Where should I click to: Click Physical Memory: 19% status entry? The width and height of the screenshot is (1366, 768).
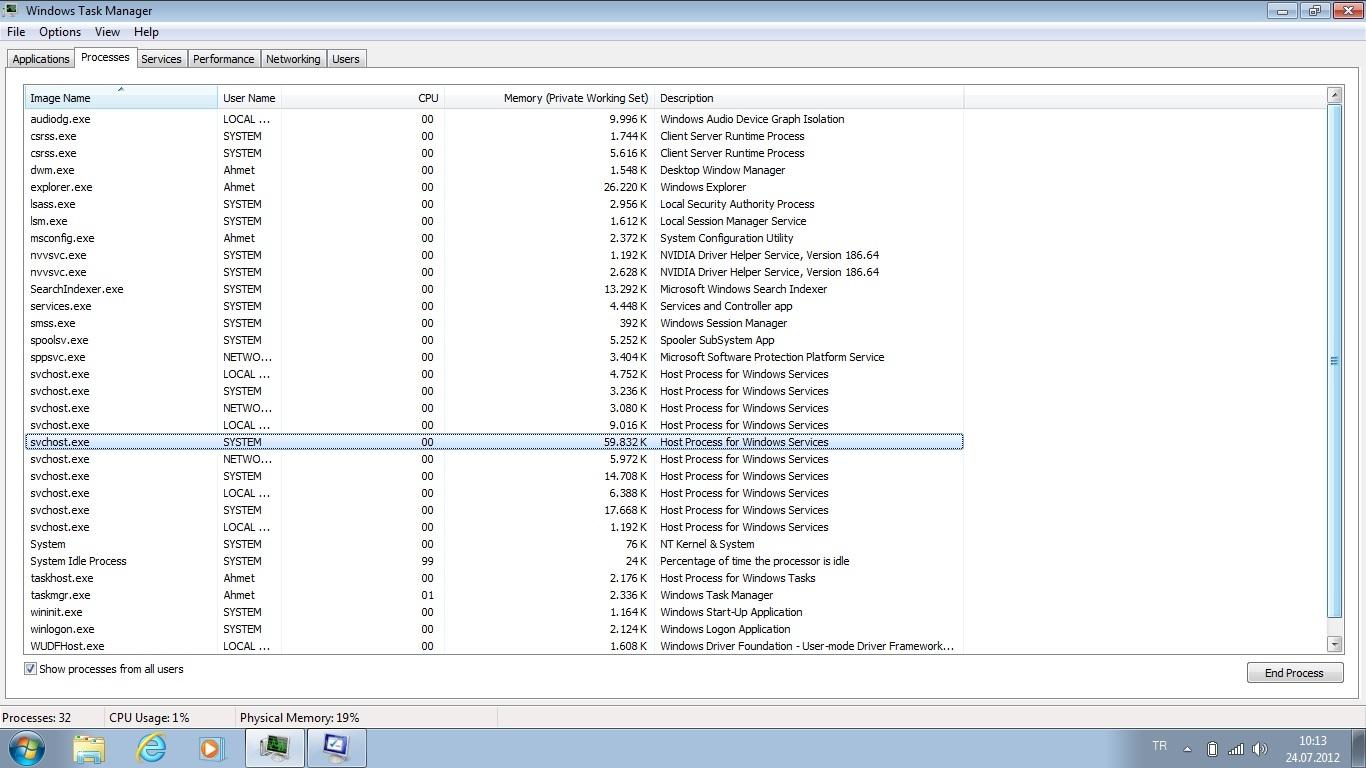(299, 717)
